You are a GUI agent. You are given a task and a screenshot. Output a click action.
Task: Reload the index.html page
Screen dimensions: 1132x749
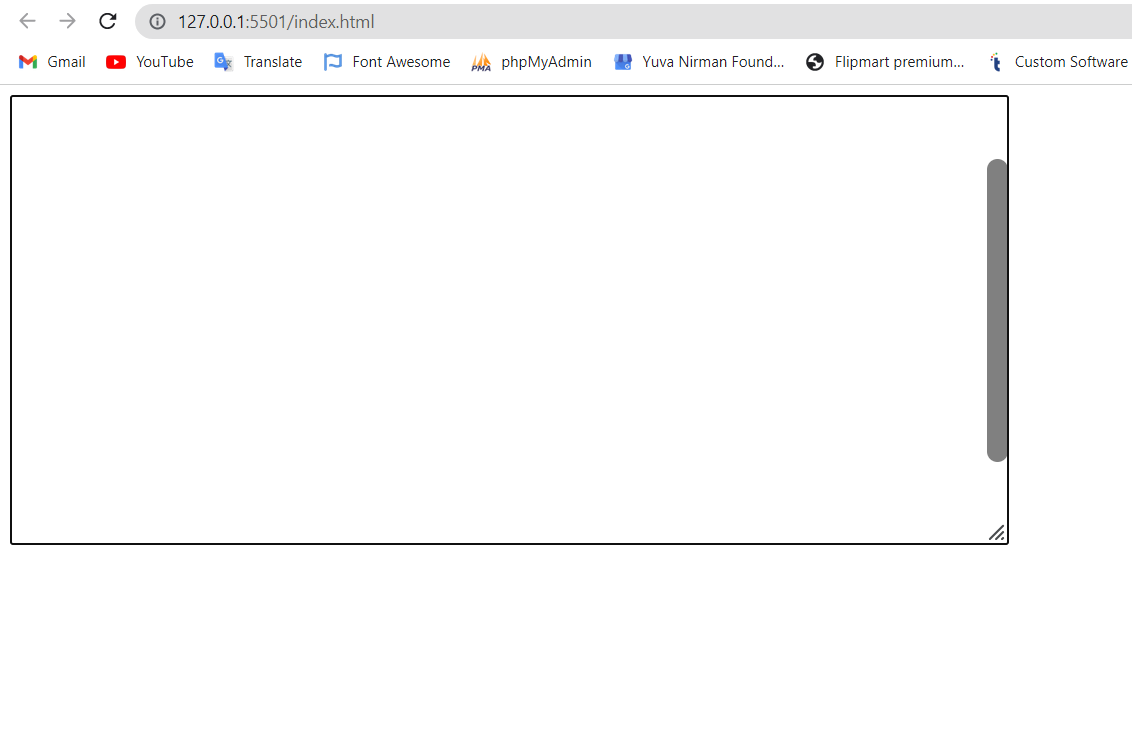point(107,21)
